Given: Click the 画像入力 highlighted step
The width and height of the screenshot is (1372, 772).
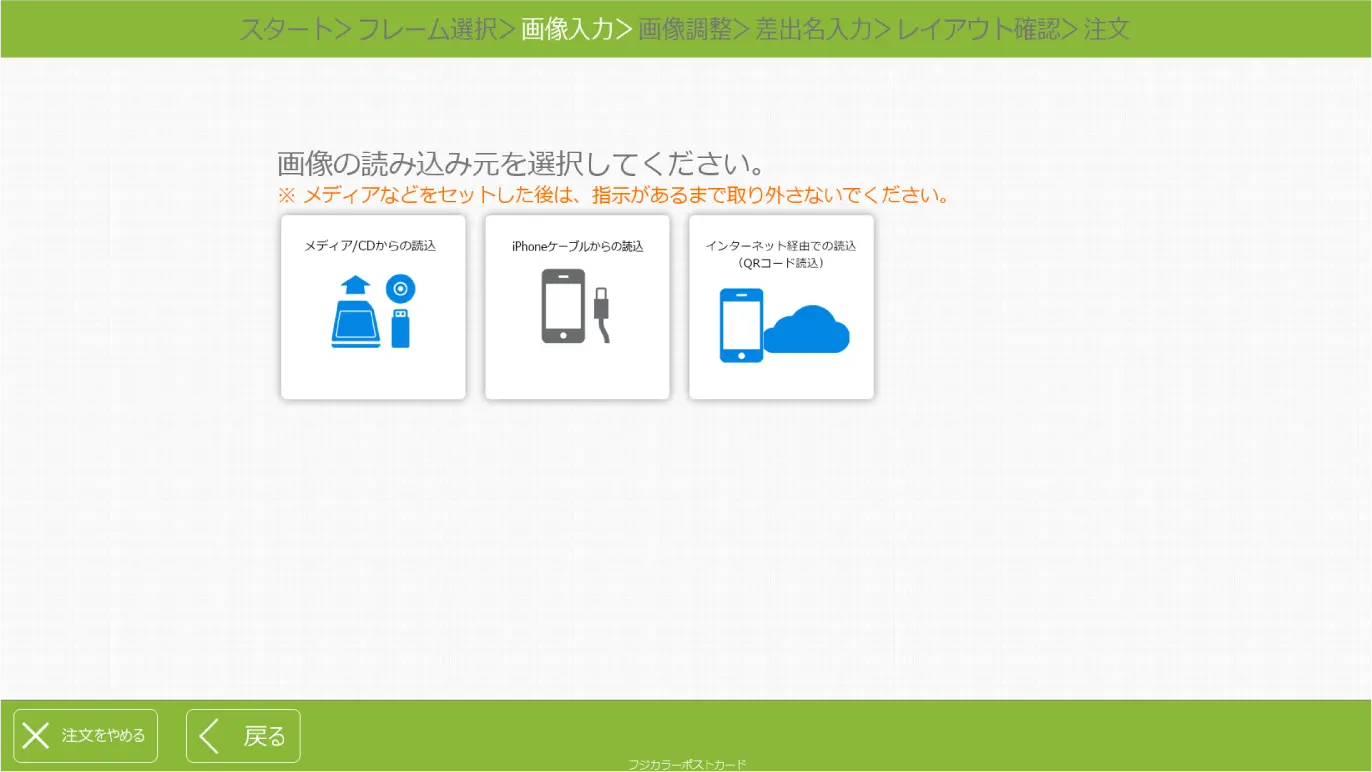Looking at the screenshot, I should pos(565,29).
